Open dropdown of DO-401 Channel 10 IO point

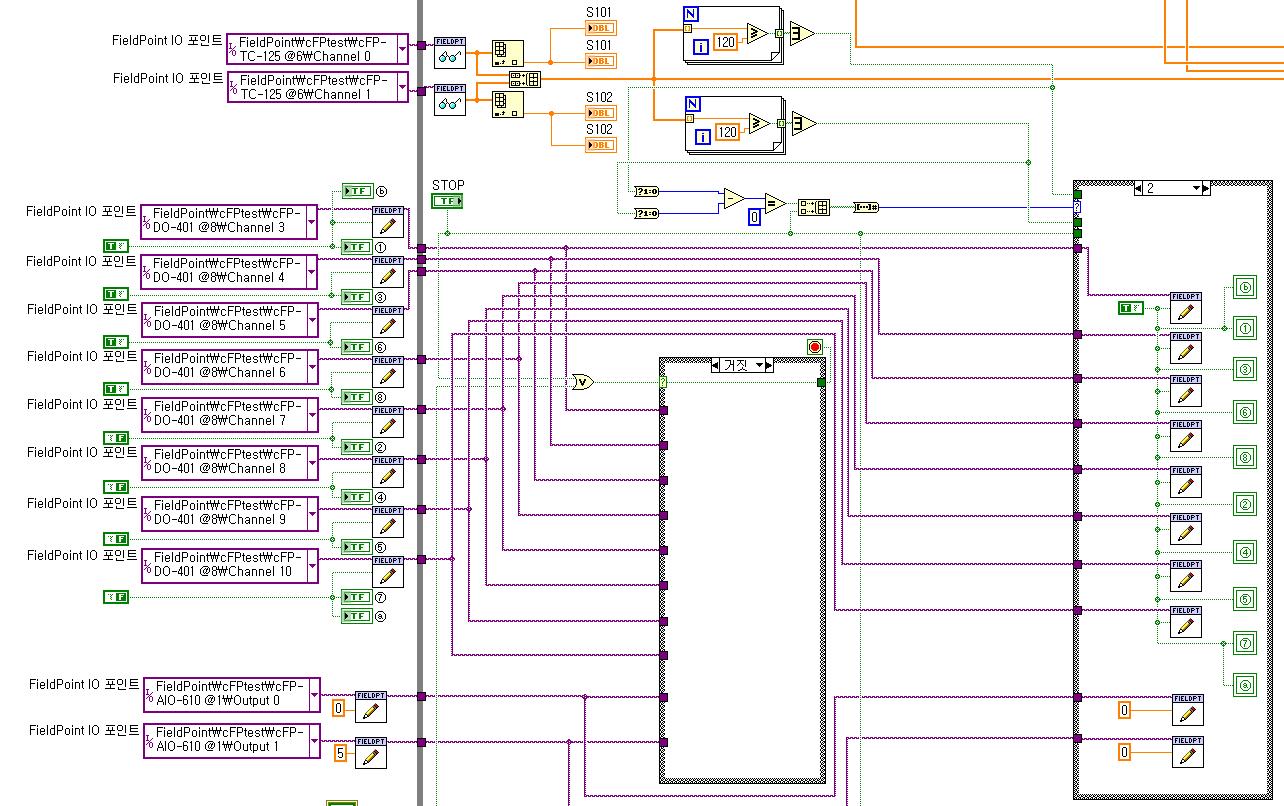[311, 565]
